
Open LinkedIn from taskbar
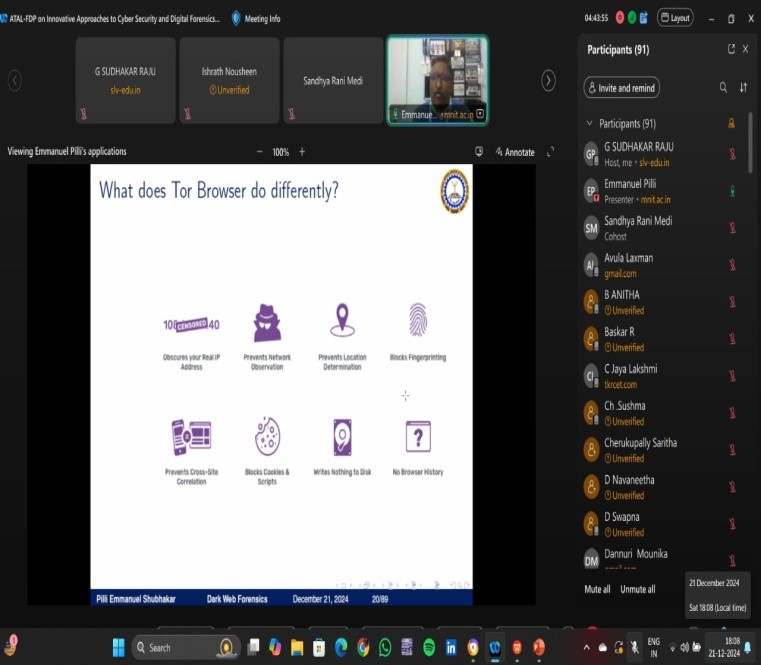[x=451, y=648]
